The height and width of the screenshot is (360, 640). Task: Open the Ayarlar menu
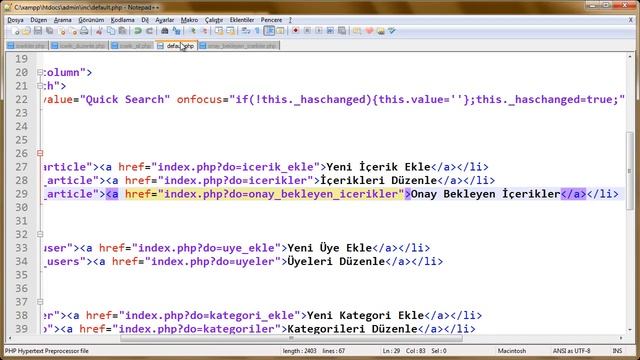pos(164,20)
